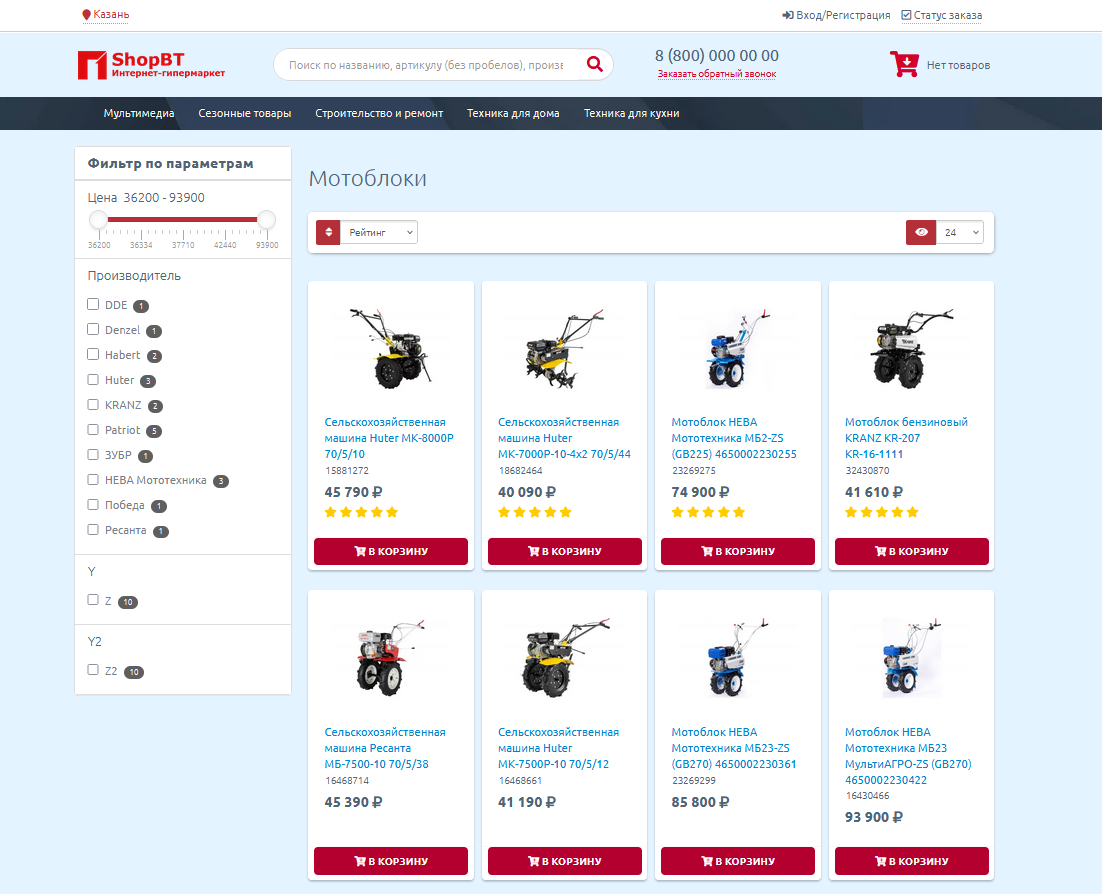Open the shopping cart icon
1102x894 pixels.
pyautogui.click(x=905, y=64)
